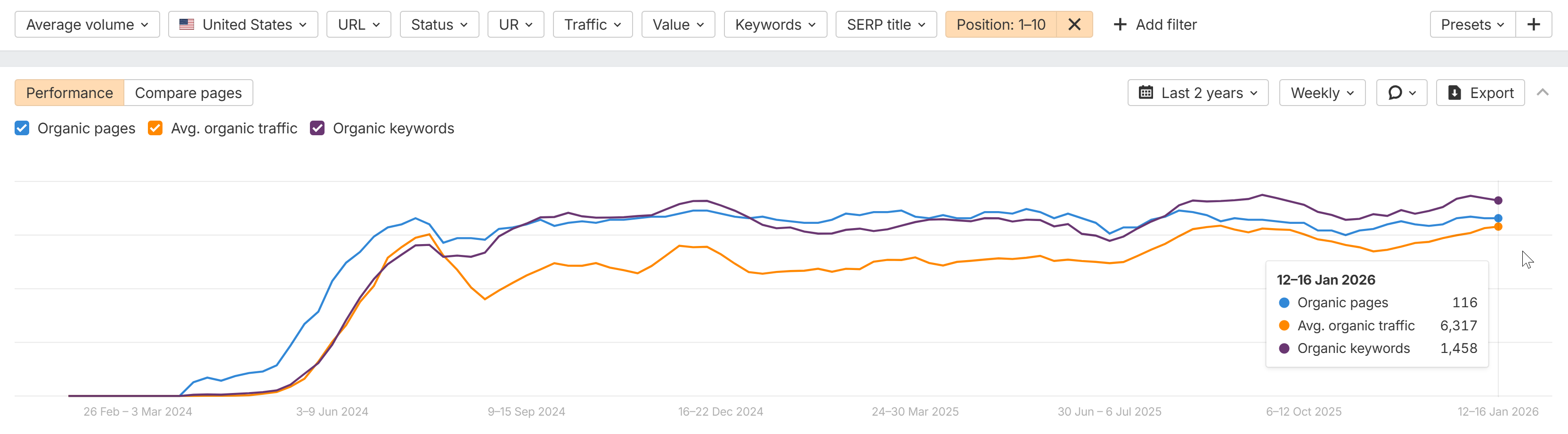Screen dimensions: 1568x434
Task: Open the SERP title filter dropdown
Action: 886,25
